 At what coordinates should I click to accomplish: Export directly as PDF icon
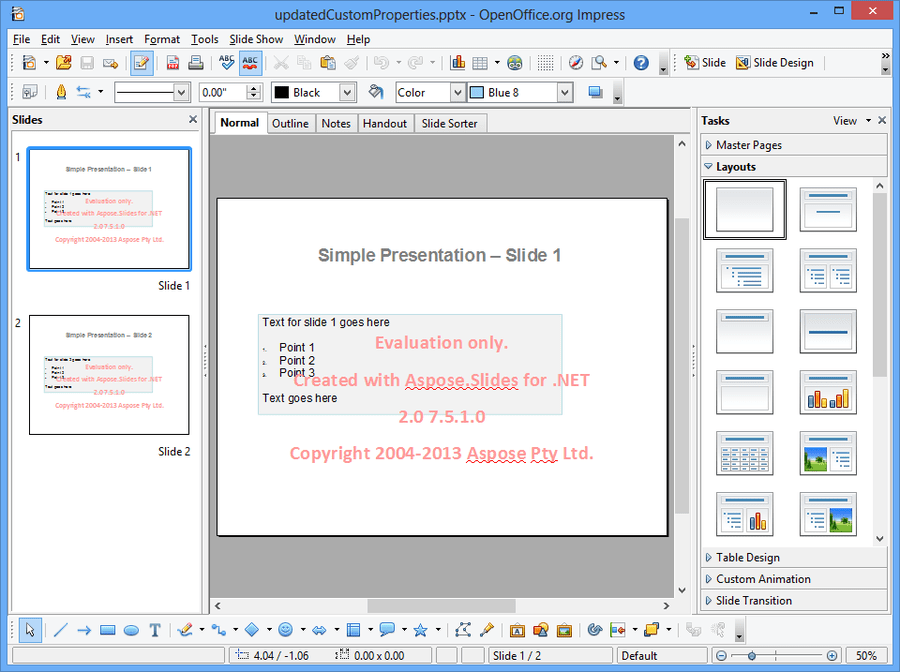[x=172, y=63]
